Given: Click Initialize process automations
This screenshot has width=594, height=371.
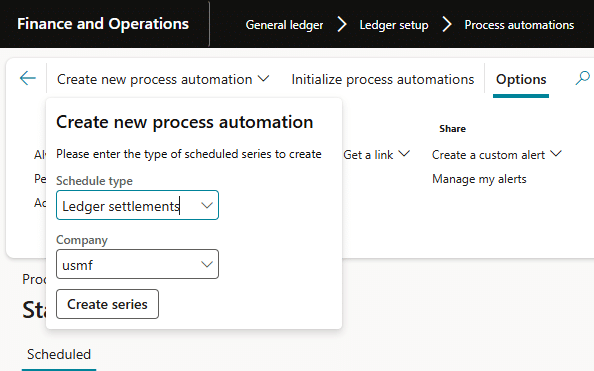Looking at the screenshot, I should 383,79.
